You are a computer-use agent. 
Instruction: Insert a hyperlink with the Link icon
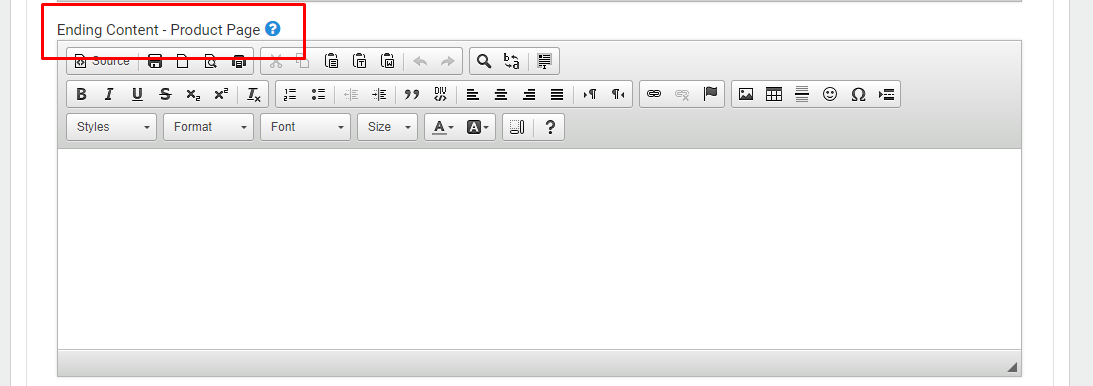[654, 94]
